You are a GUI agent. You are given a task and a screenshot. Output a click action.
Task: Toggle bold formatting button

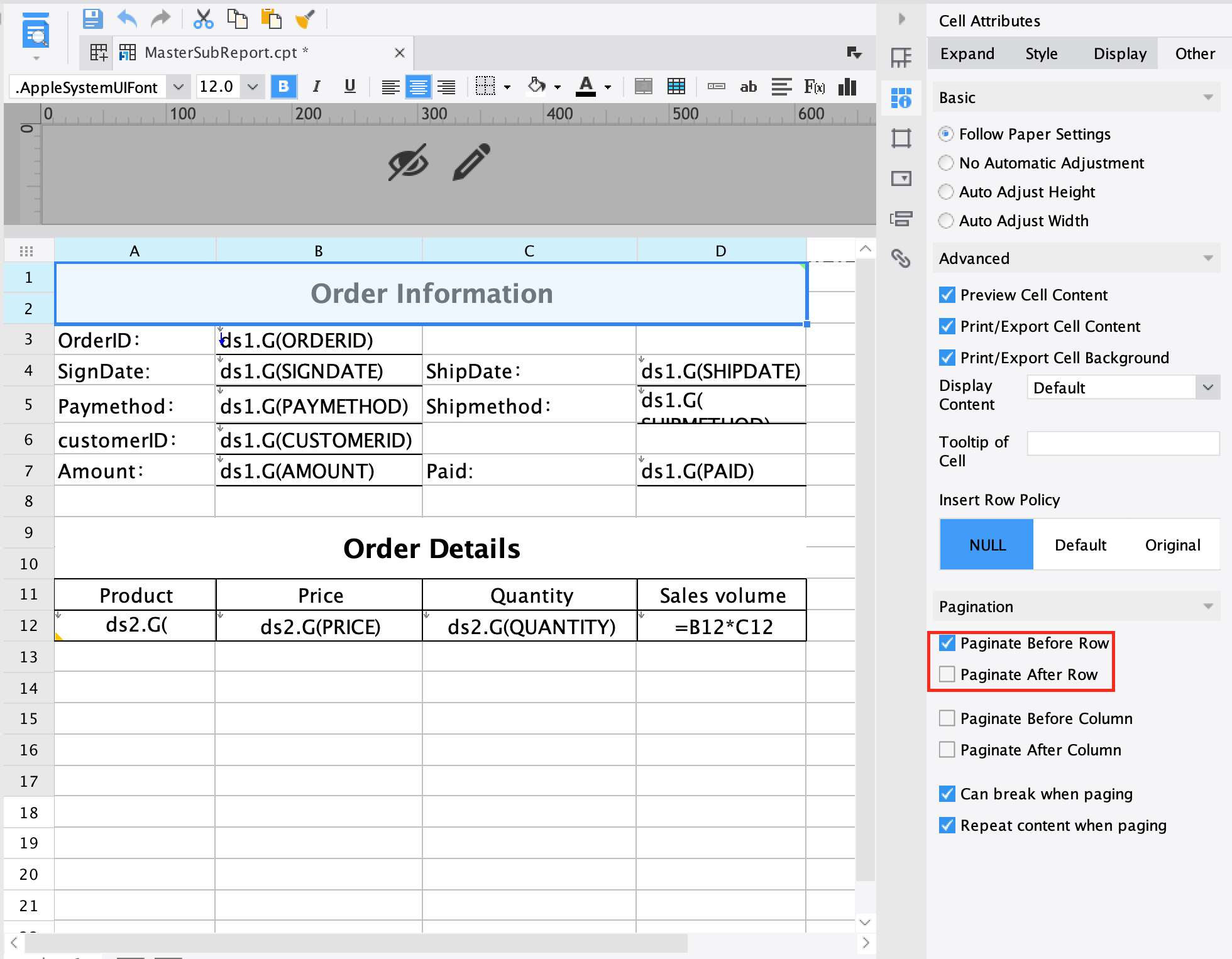[283, 87]
